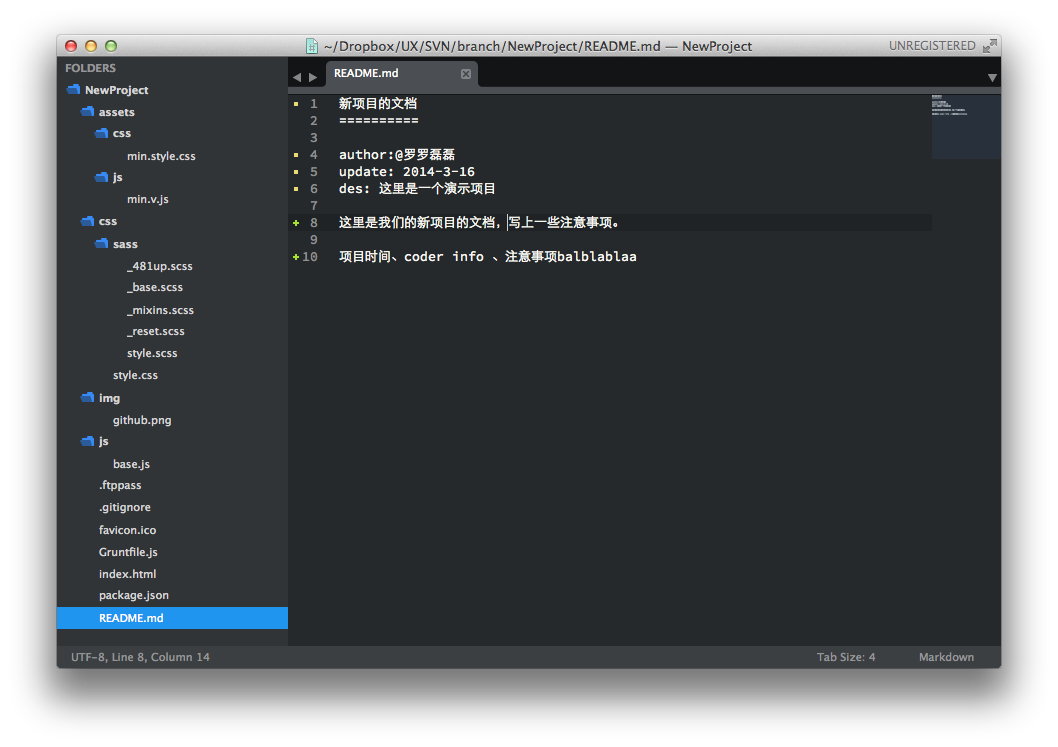1058x747 pixels.
Task: Click the NewProject root folder icon
Action: click(x=73, y=90)
